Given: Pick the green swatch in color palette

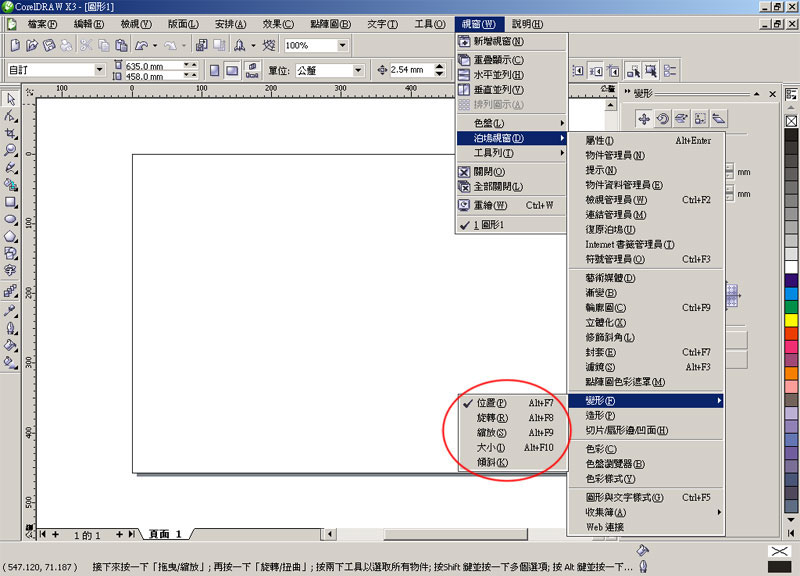Looking at the screenshot, I should [x=791, y=307].
